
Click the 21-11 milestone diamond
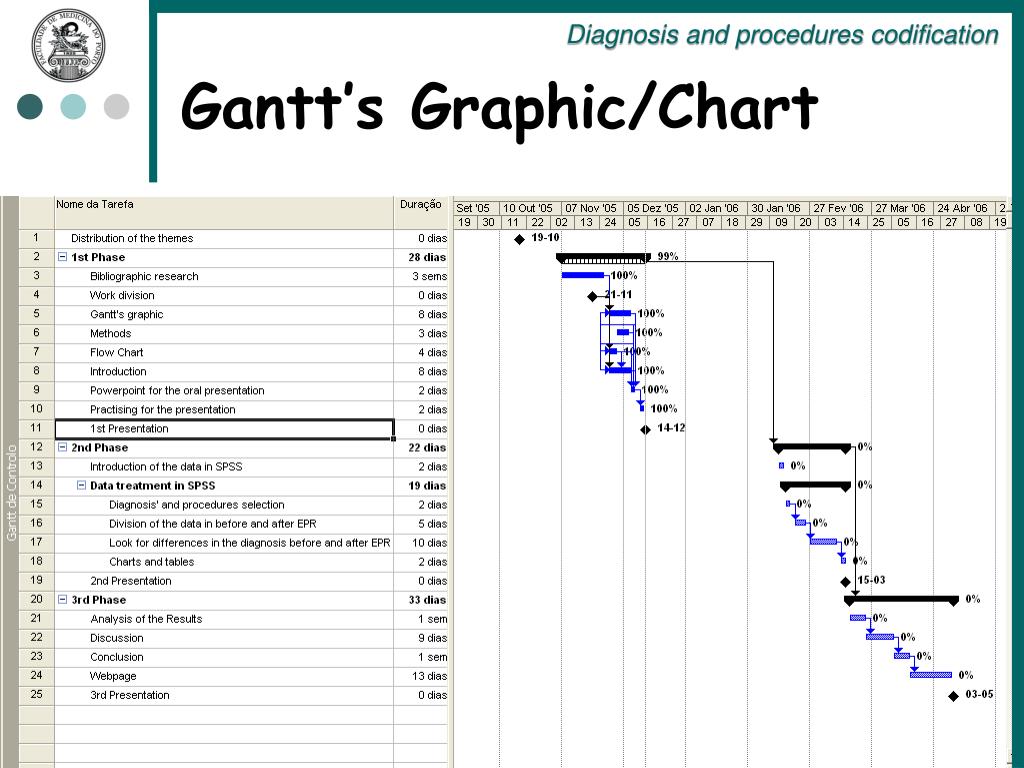pos(592,296)
